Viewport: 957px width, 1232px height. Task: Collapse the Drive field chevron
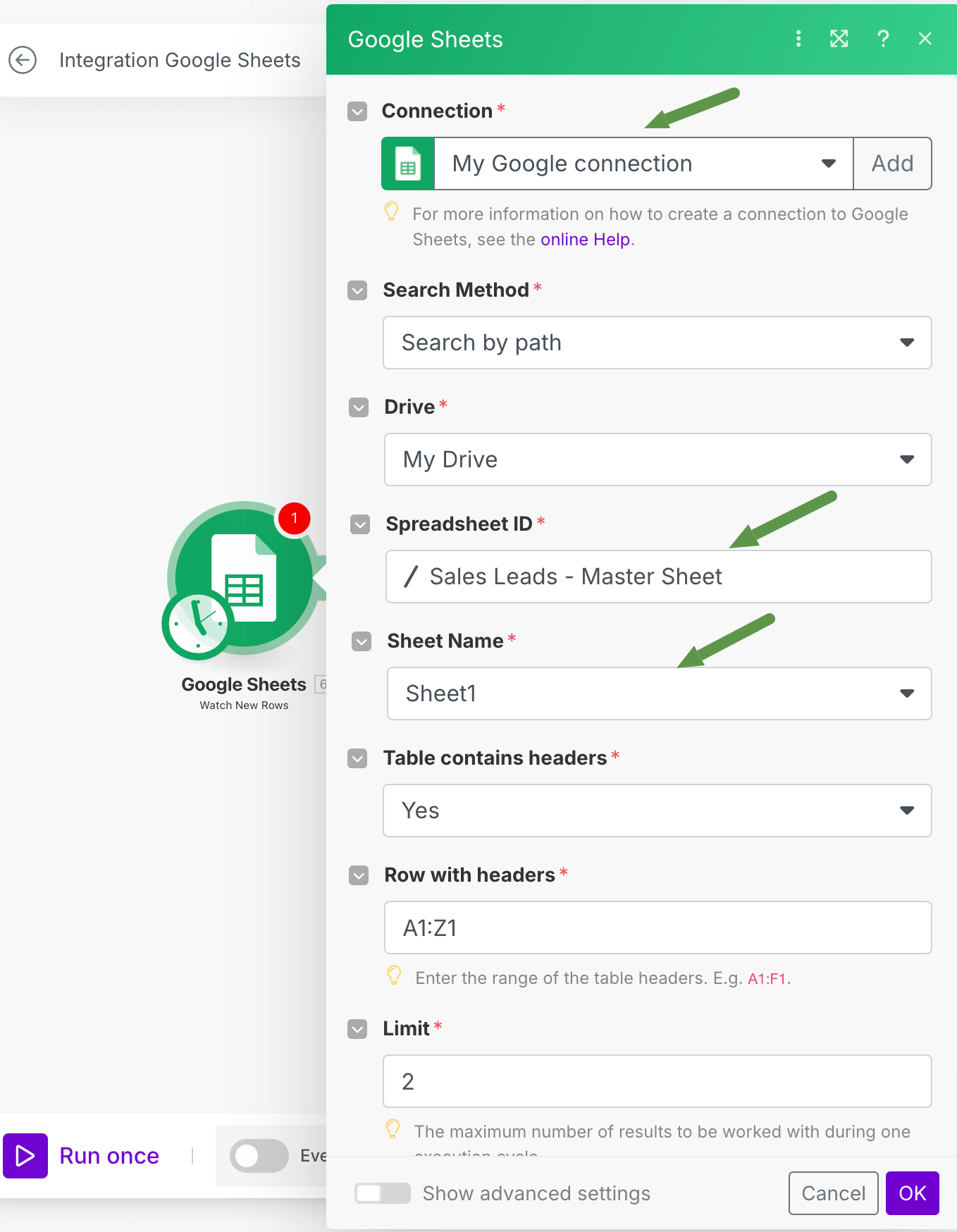(359, 407)
